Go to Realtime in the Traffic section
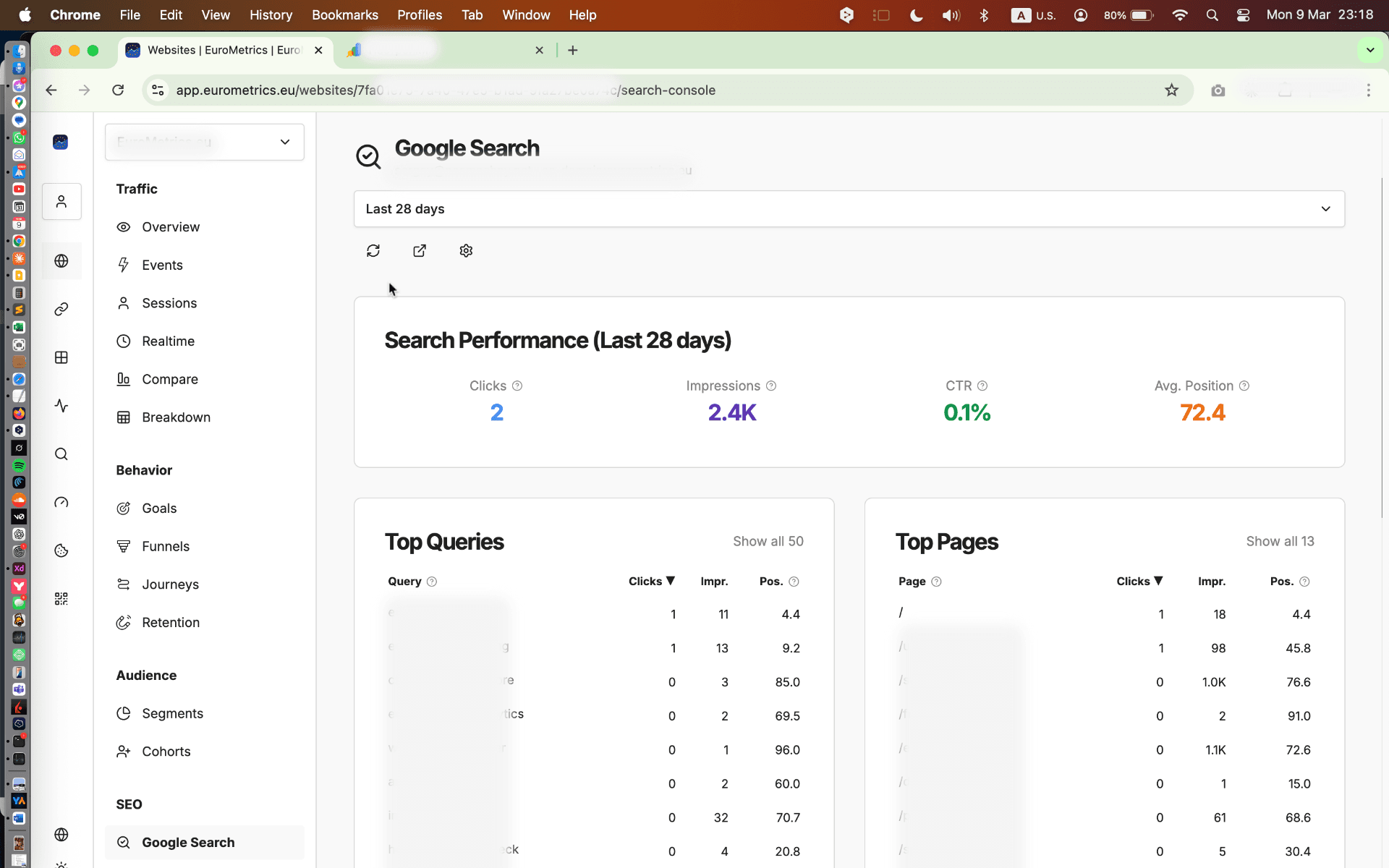The width and height of the screenshot is (1389, 868). pos(168,341)
